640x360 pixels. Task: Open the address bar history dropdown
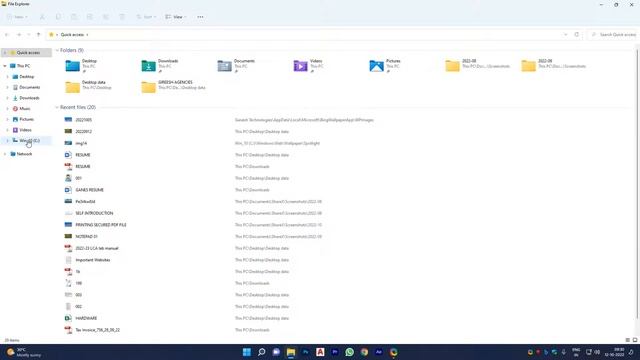pos(566,35)
